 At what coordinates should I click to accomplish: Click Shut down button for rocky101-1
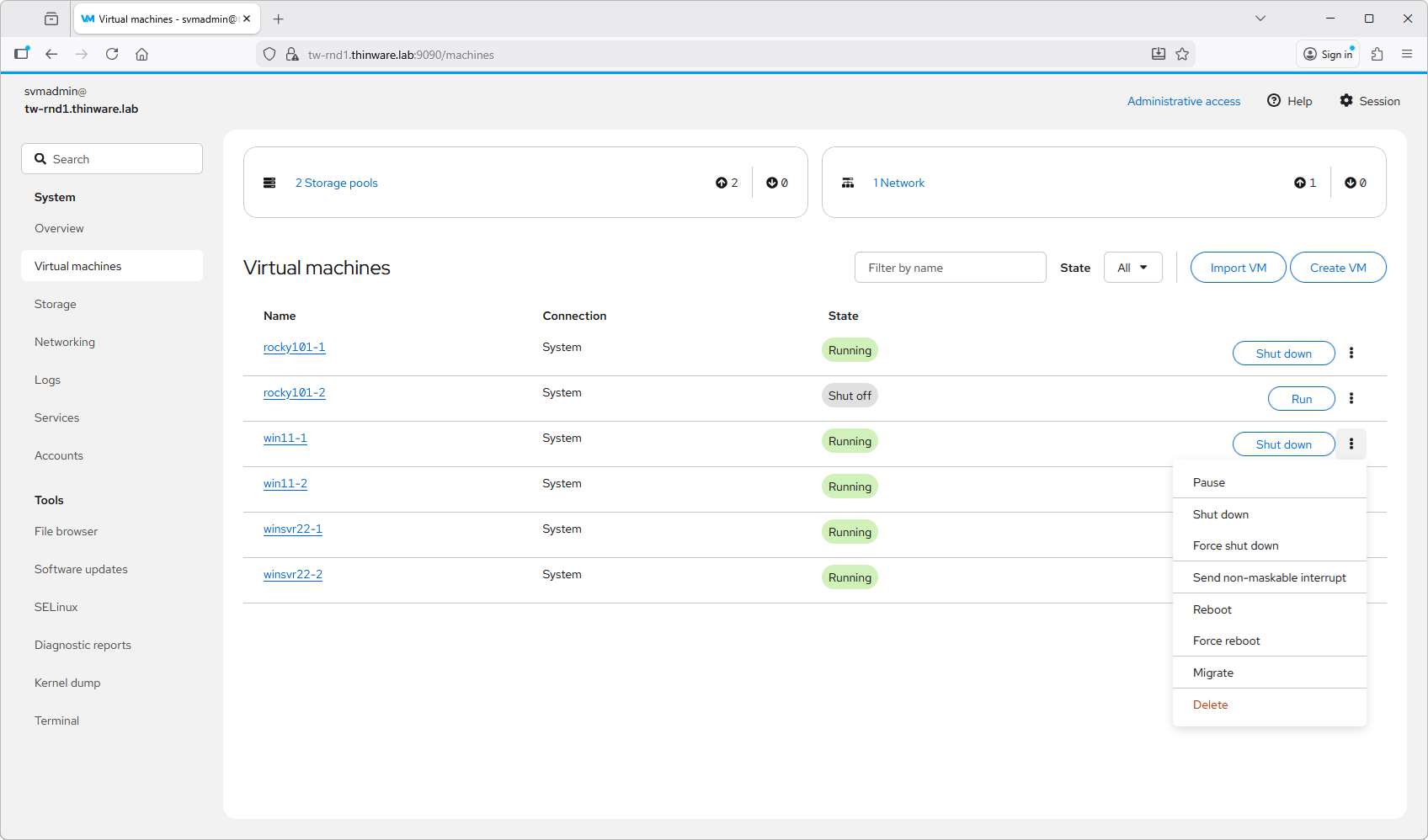pyautogui.click(x=1283, y=354)
